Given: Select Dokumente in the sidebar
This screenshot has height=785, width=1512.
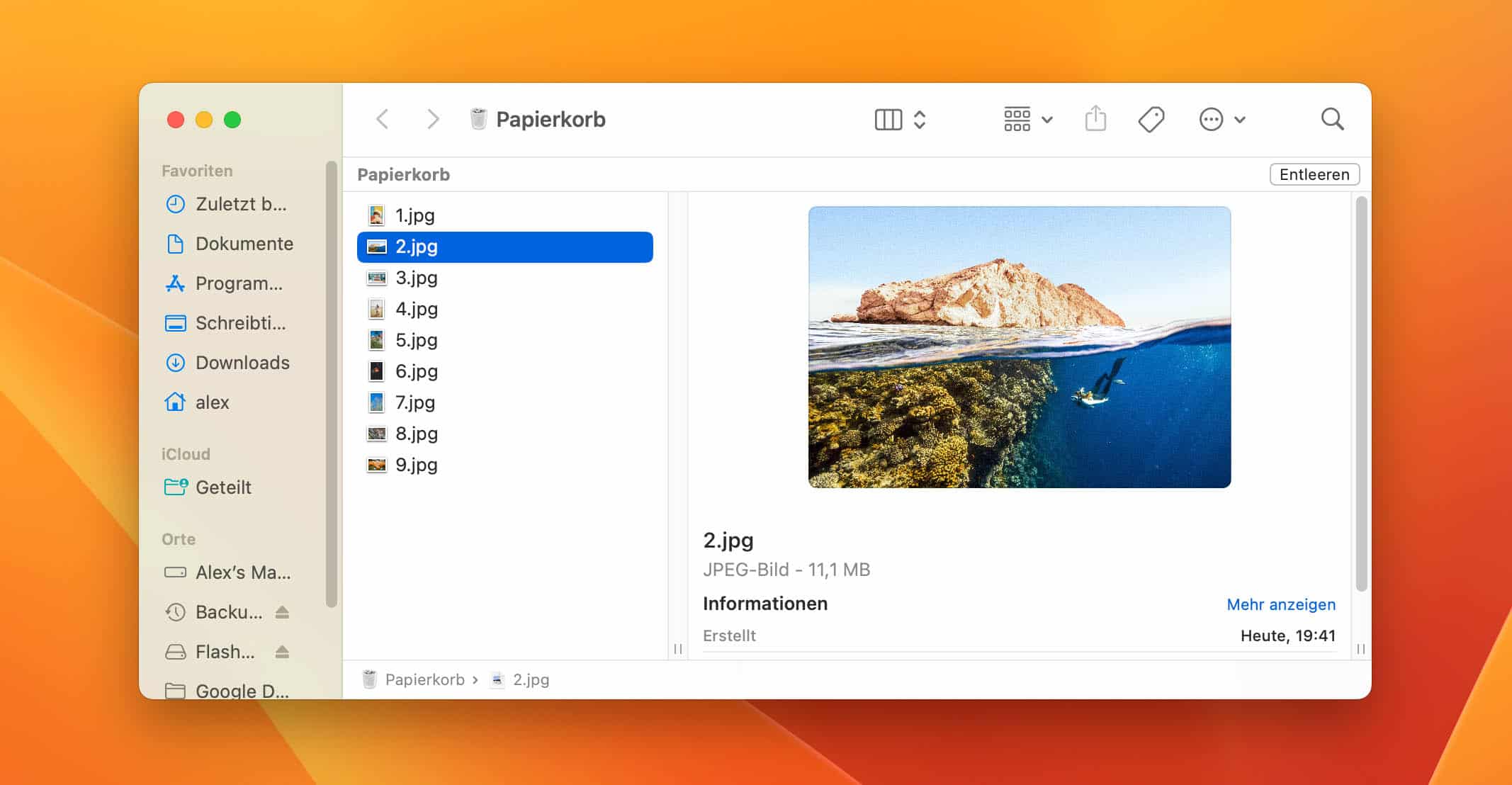Looking at the screenshot, I should pyautogui.click(x=244, y=244).
